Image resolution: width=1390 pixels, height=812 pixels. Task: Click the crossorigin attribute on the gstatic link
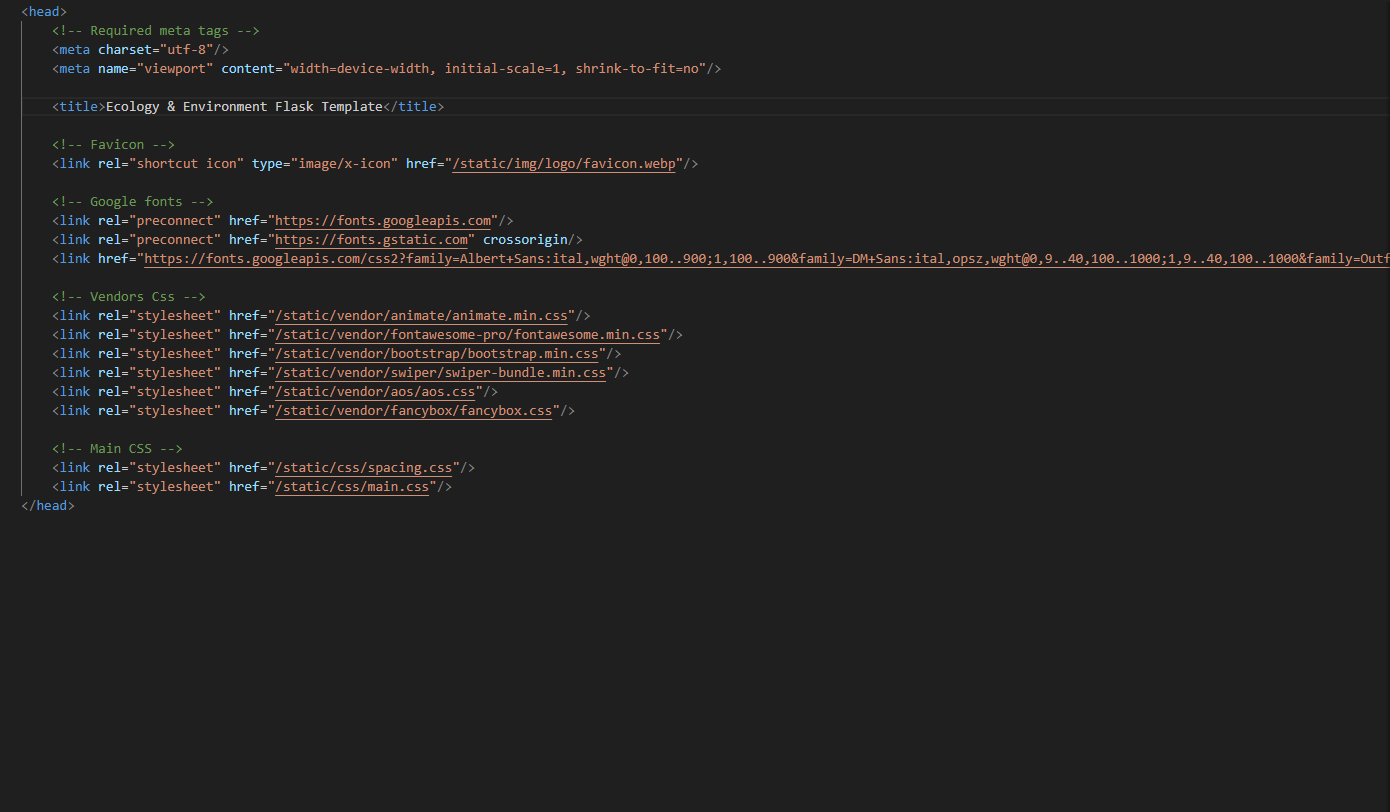coord(525,239)
